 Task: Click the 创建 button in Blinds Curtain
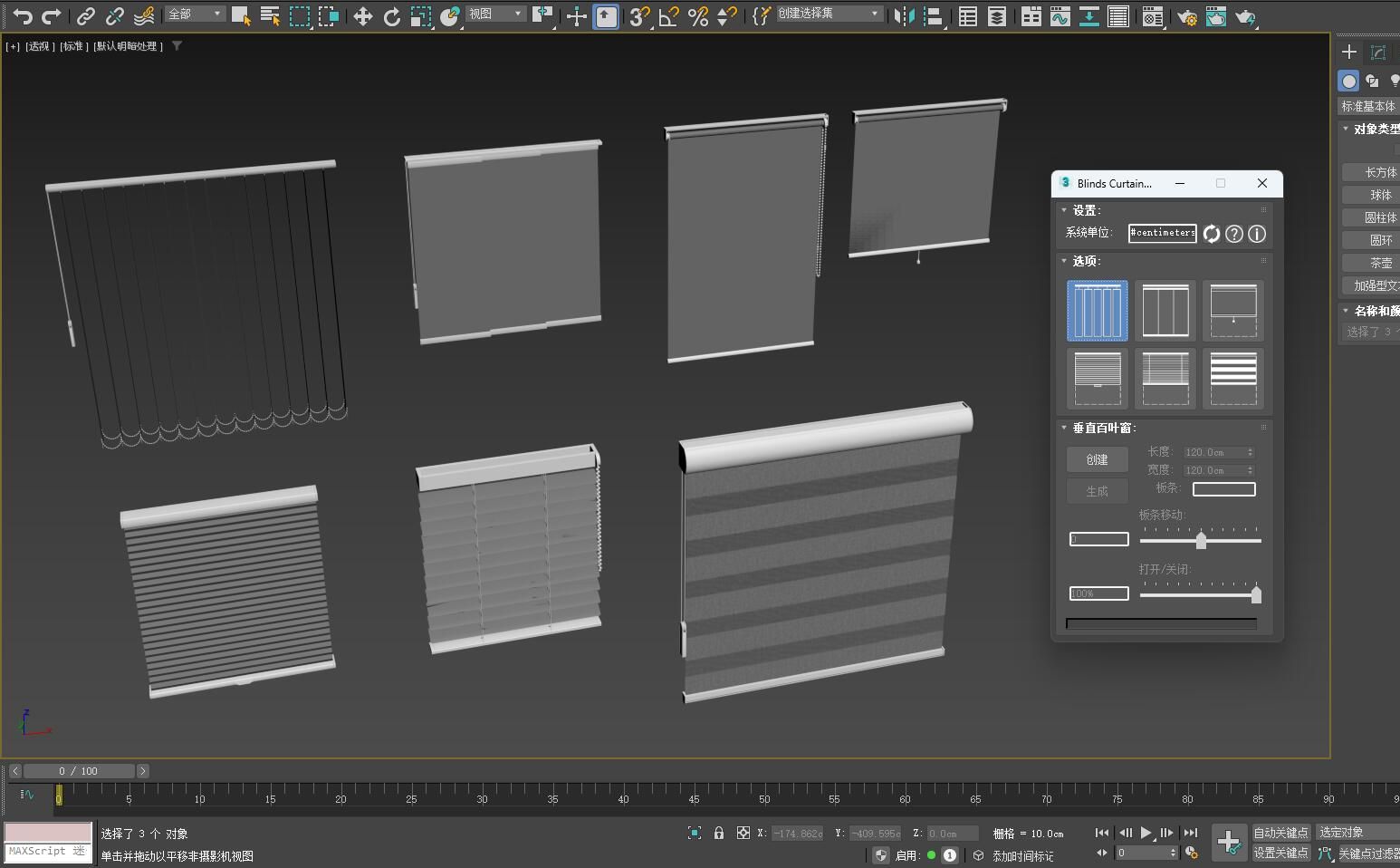[1098, 459]
